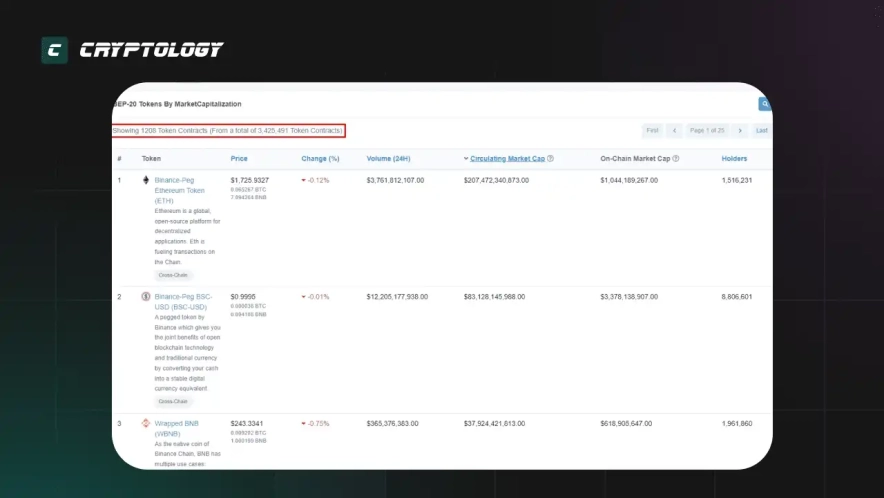Click holders count 8,806,601
884x498 pixels.
pos(737,296)
